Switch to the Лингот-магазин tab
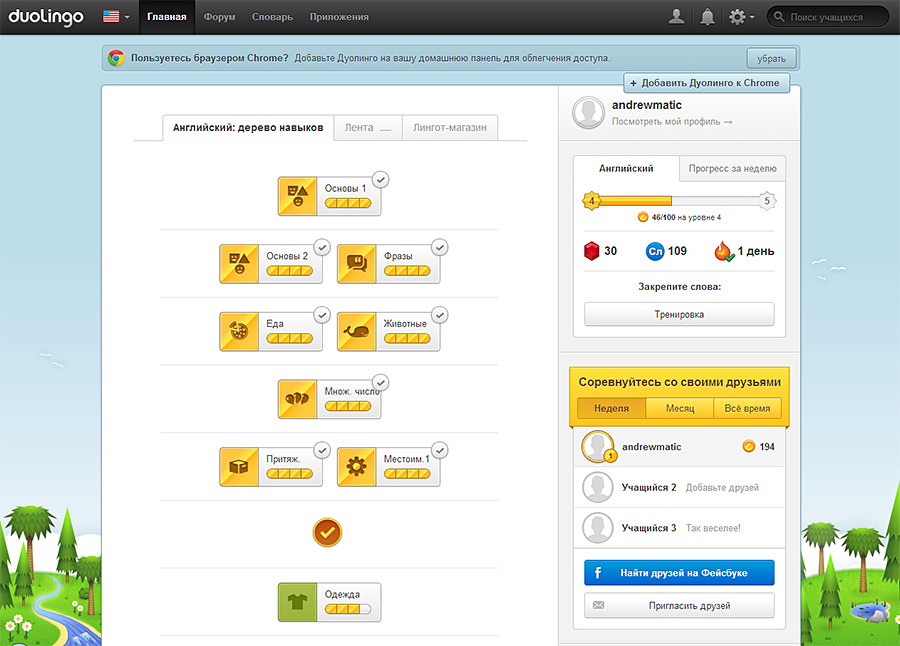Screen dimensions: 900x646 click(x=450, y=127)
